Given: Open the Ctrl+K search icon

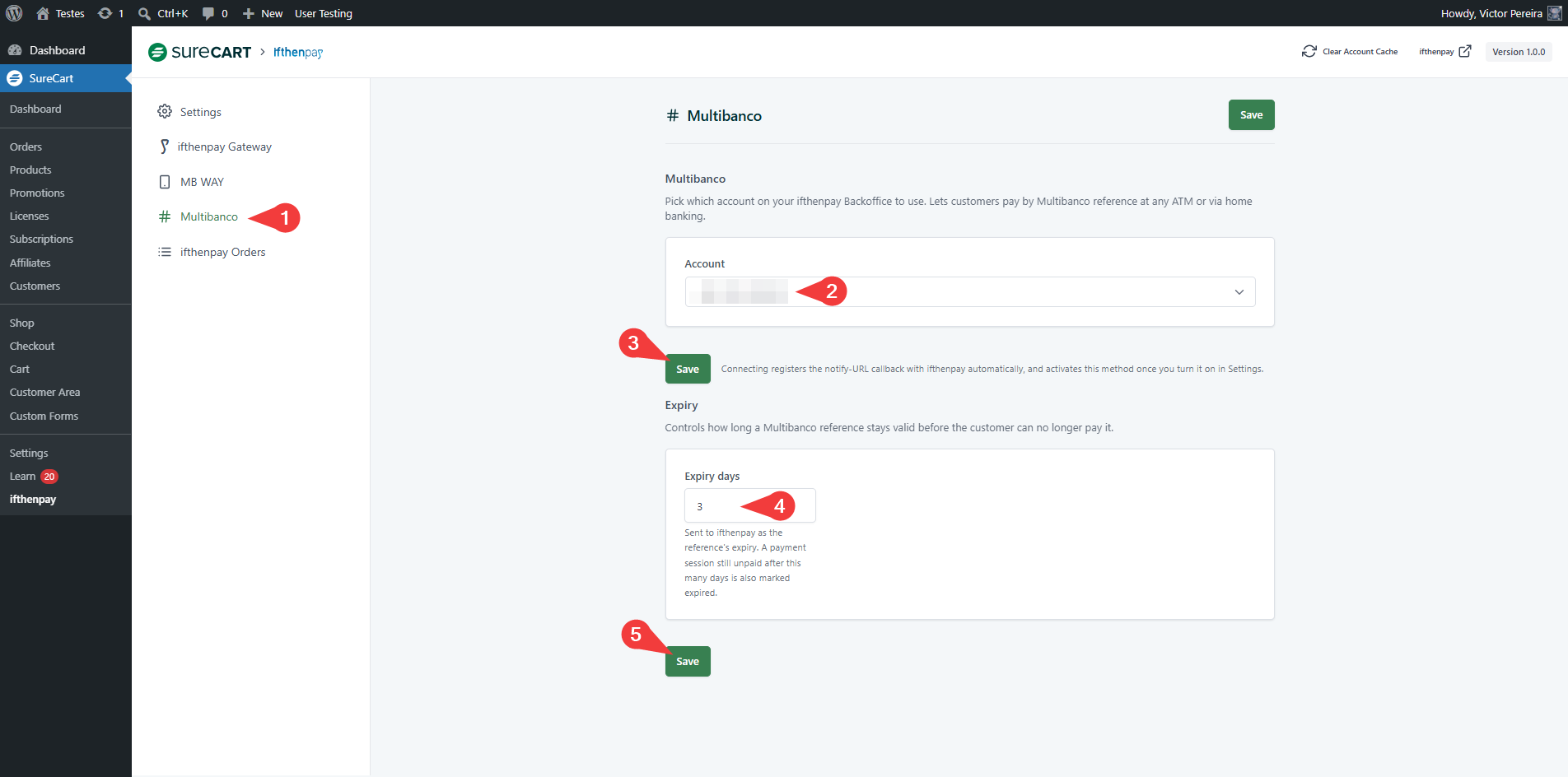Looking at the screenshot, I should tap(144, 13).
